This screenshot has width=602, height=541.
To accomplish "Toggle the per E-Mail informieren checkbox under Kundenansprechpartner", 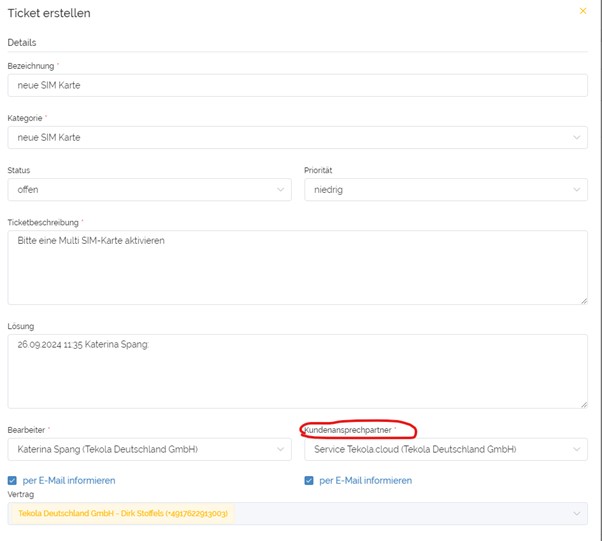I will coord(310,480).
